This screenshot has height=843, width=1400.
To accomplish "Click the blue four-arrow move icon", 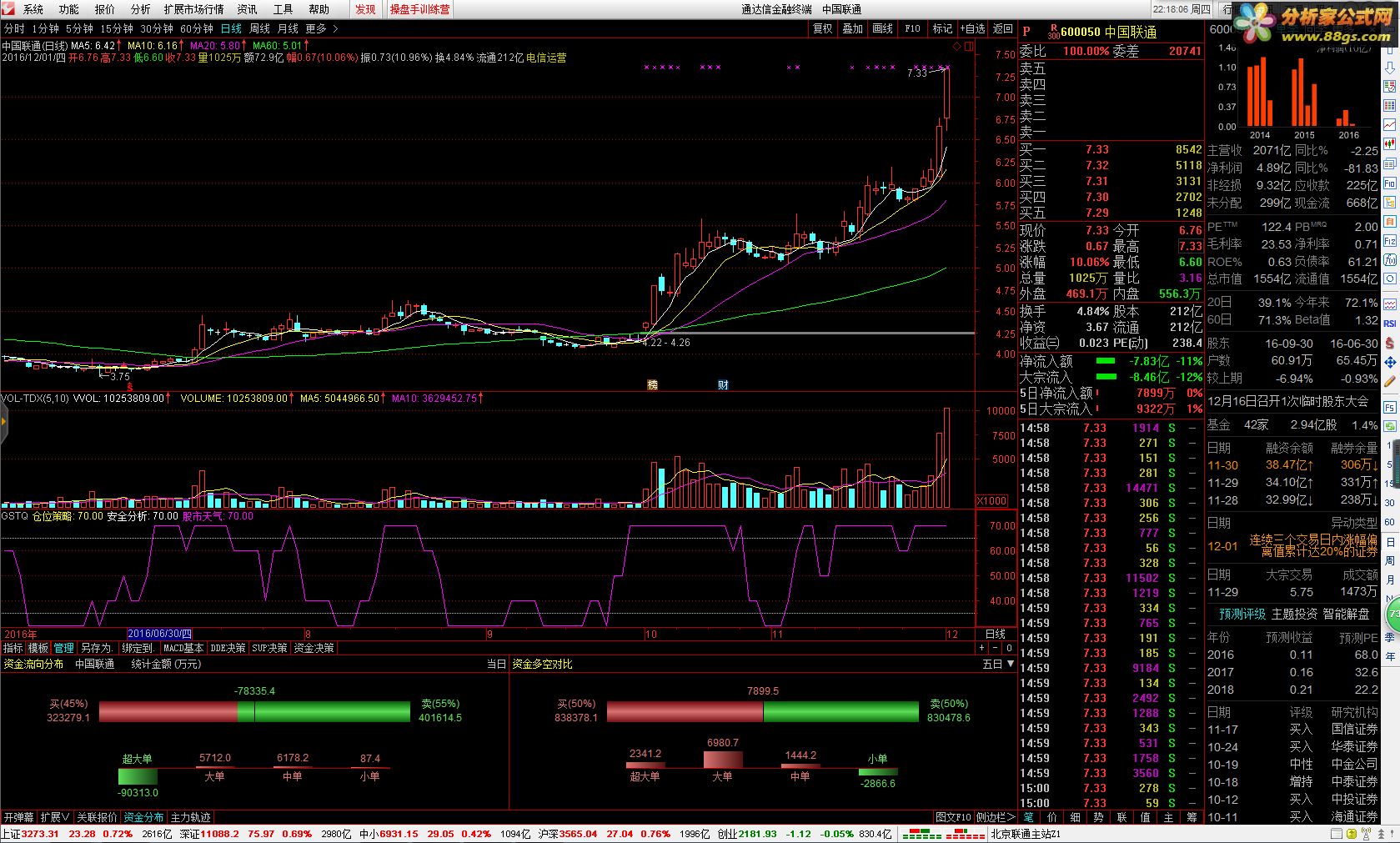I will click(1390, 363).
